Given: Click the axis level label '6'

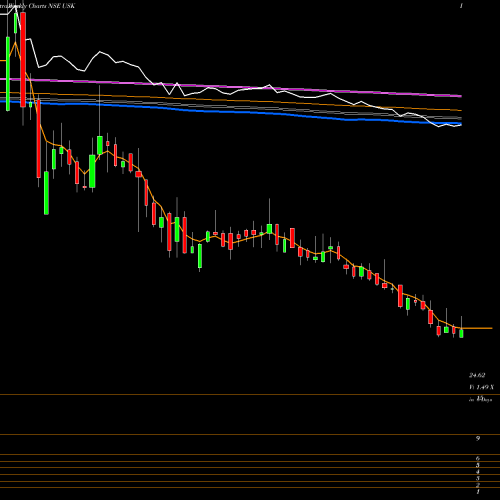Looking at the screenshot, I should point(478,459).
